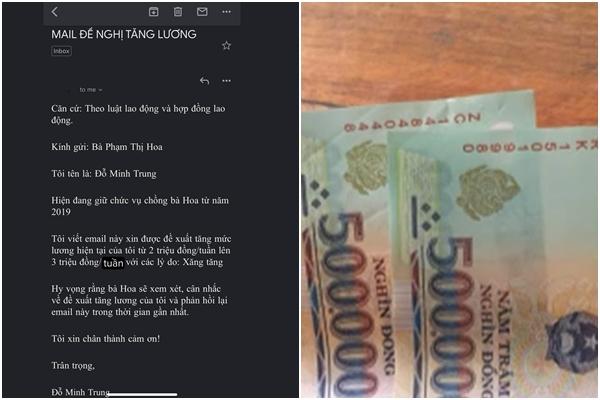Click the Inbox label tag
This screenshot has width=600, height=400.
61,51
